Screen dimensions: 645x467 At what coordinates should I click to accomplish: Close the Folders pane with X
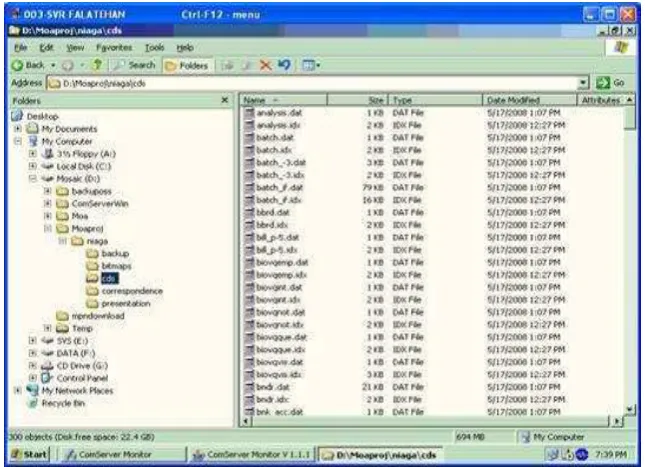(225, 100)
